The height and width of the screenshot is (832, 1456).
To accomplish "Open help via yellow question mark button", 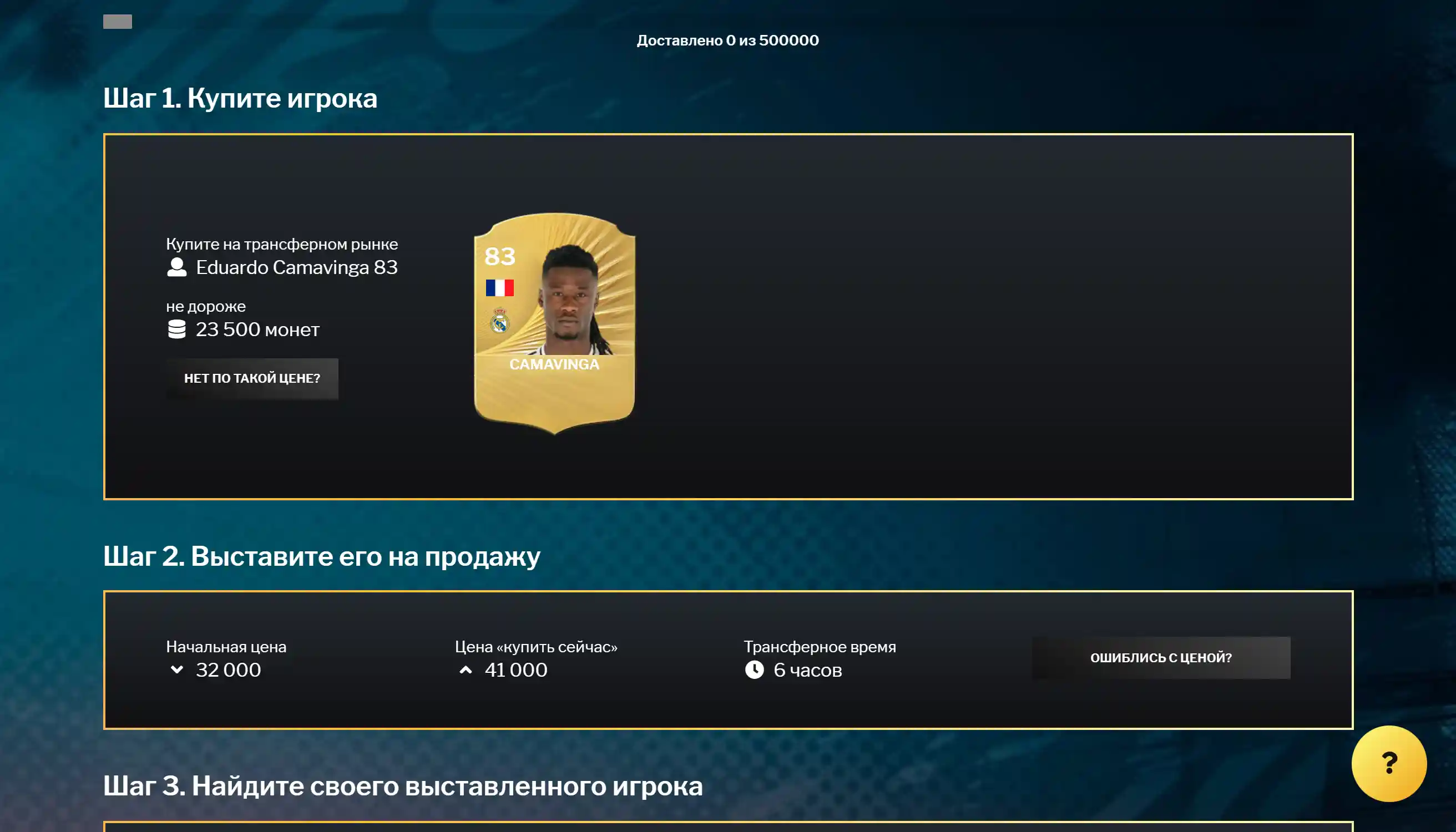I will [x=1389, y=763].
